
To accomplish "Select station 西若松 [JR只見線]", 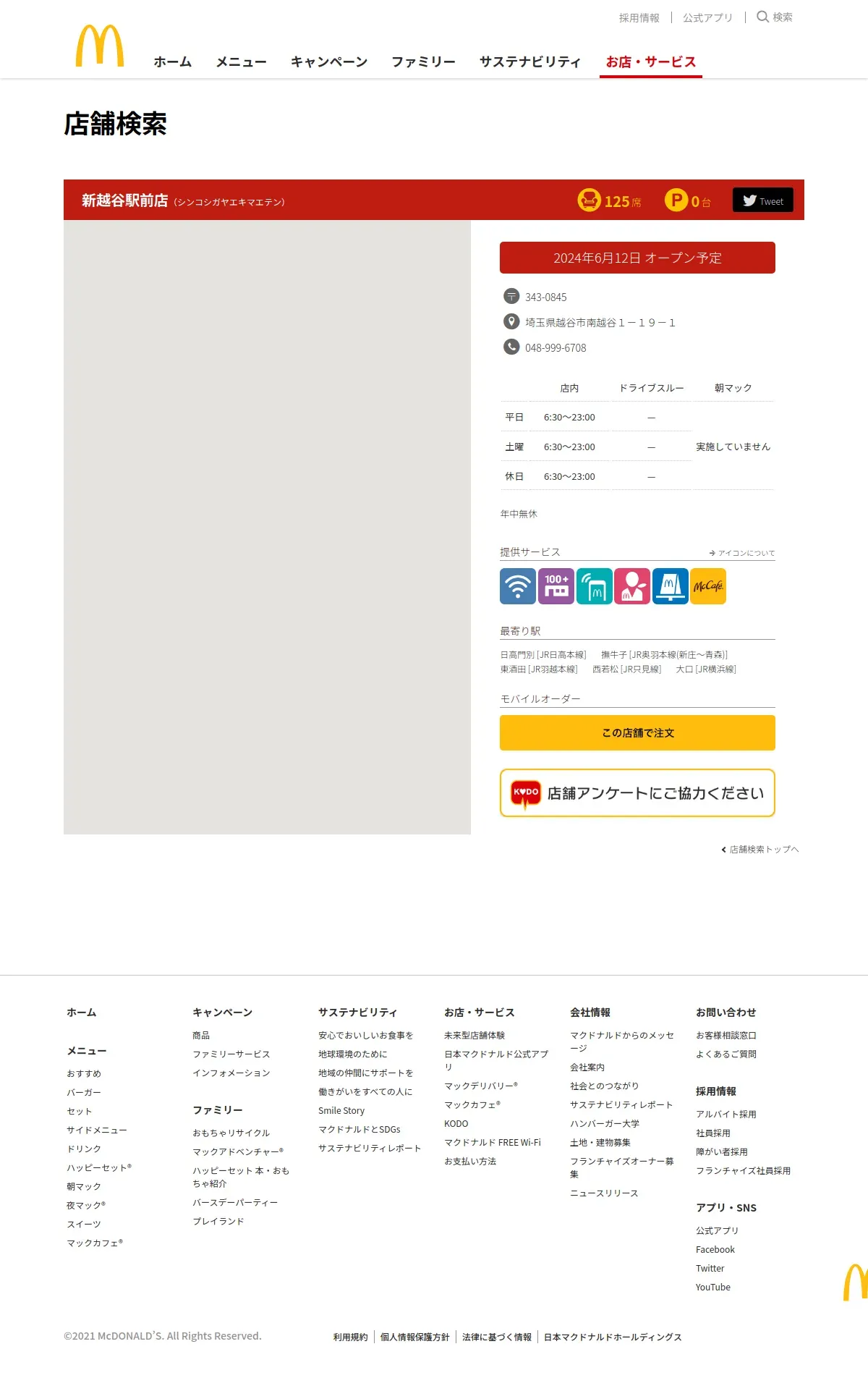I will point(627,669).
